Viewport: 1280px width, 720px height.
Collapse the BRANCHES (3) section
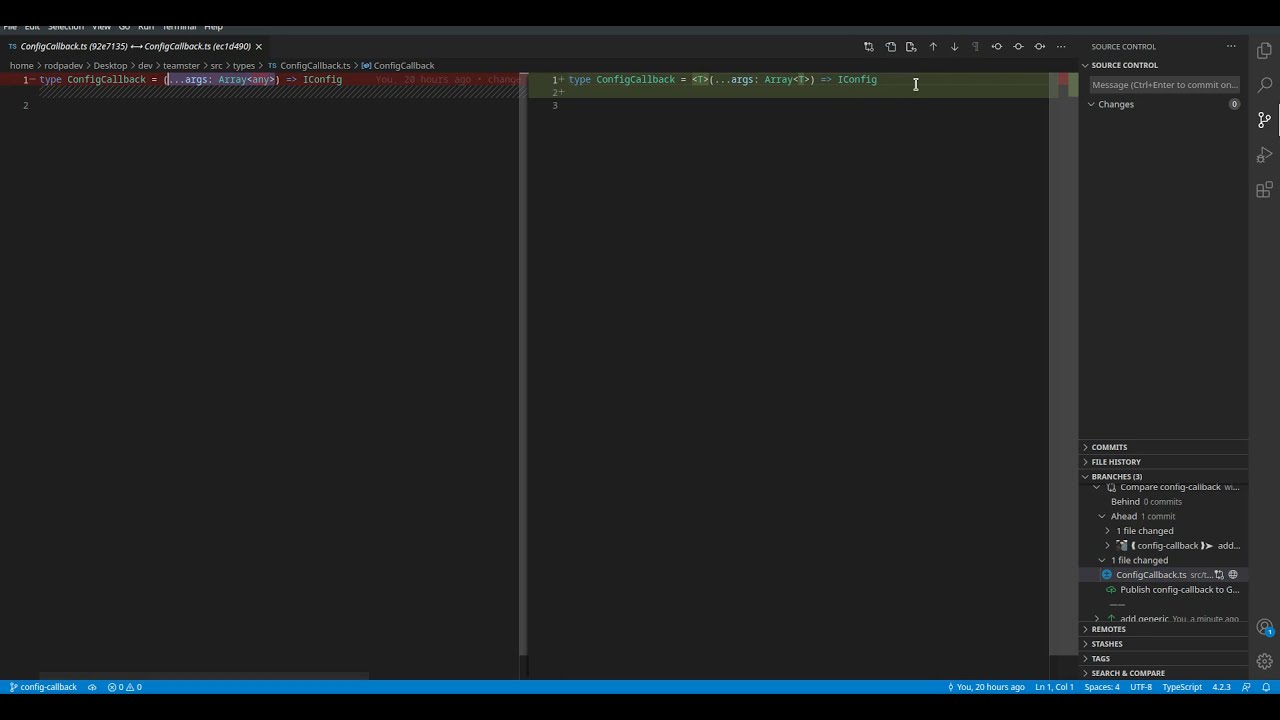(1163, 477)
